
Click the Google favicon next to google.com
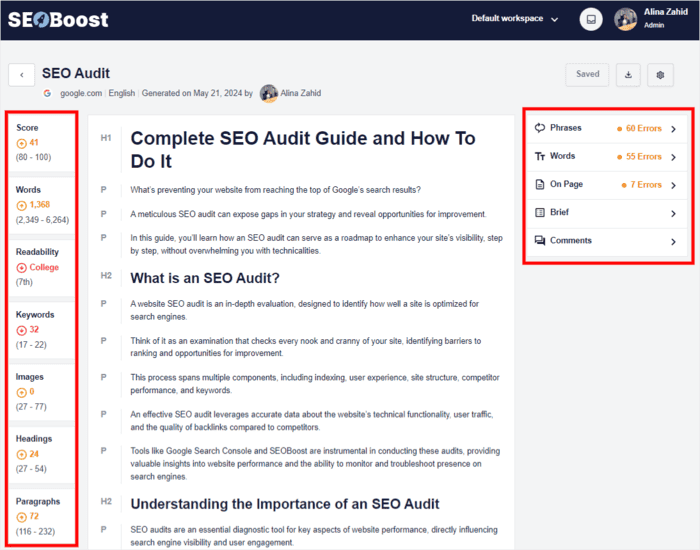click(47, 93)
